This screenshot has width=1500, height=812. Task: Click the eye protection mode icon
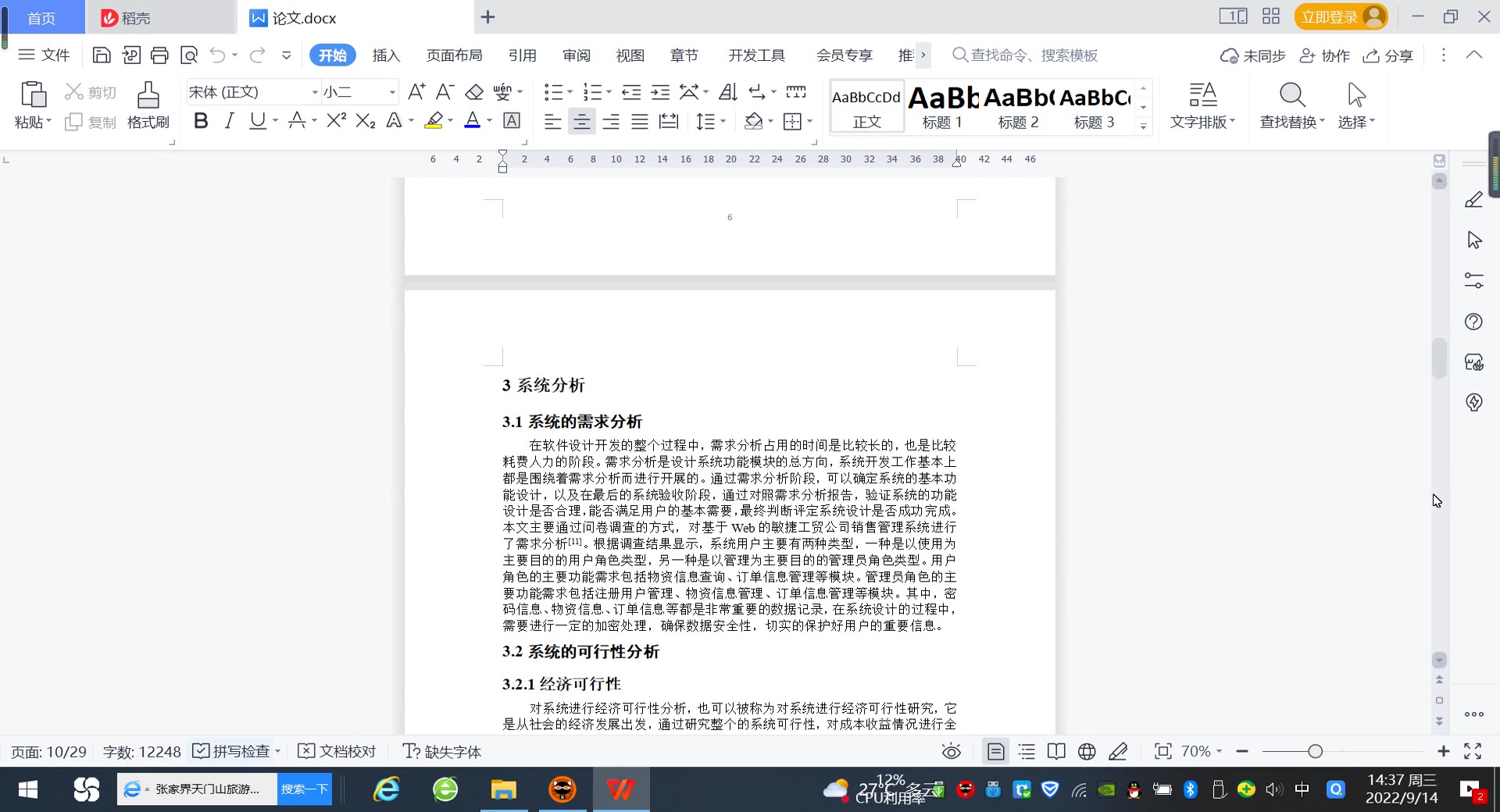[x=951, y=751]
